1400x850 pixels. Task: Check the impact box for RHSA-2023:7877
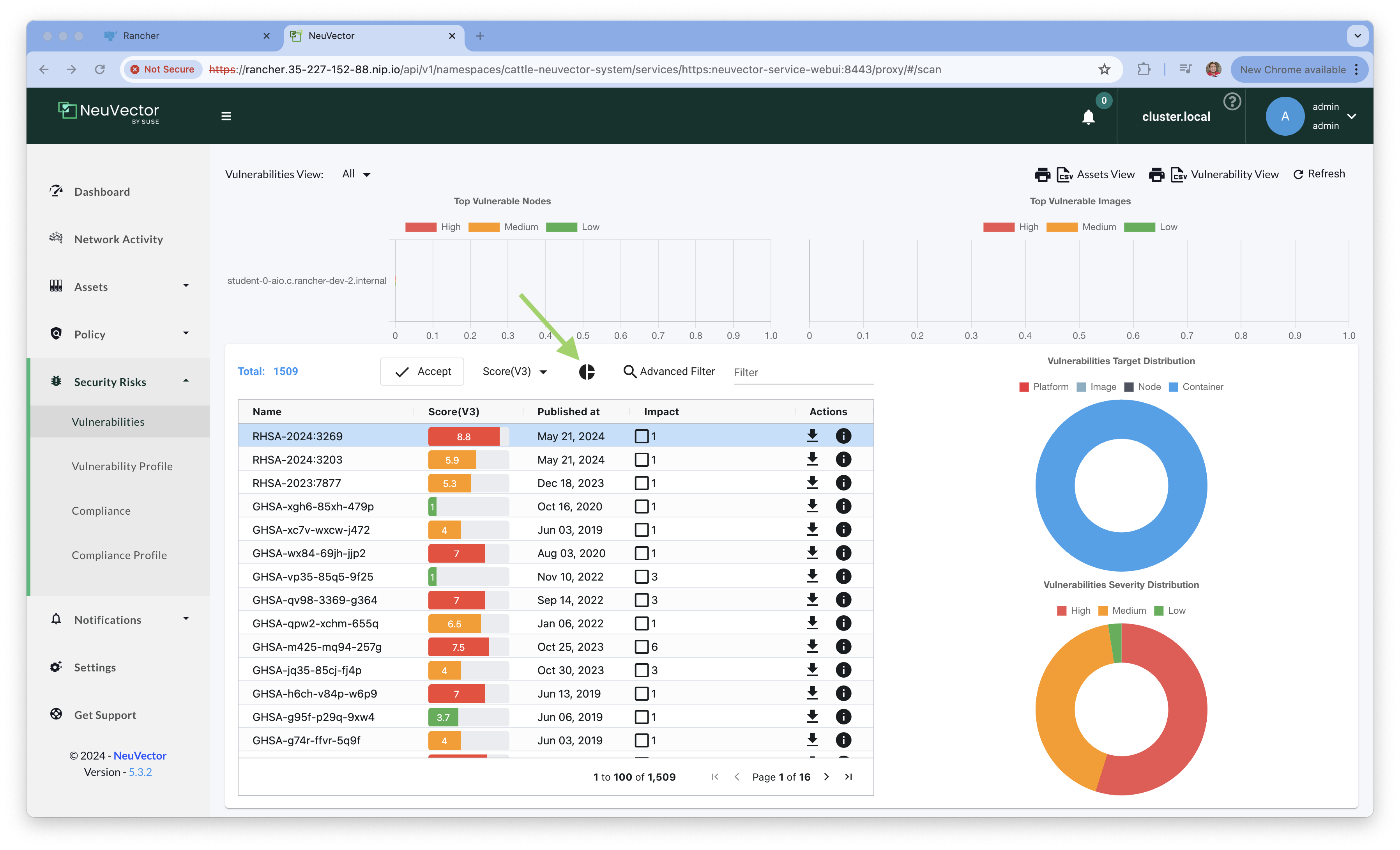[642, 483]
